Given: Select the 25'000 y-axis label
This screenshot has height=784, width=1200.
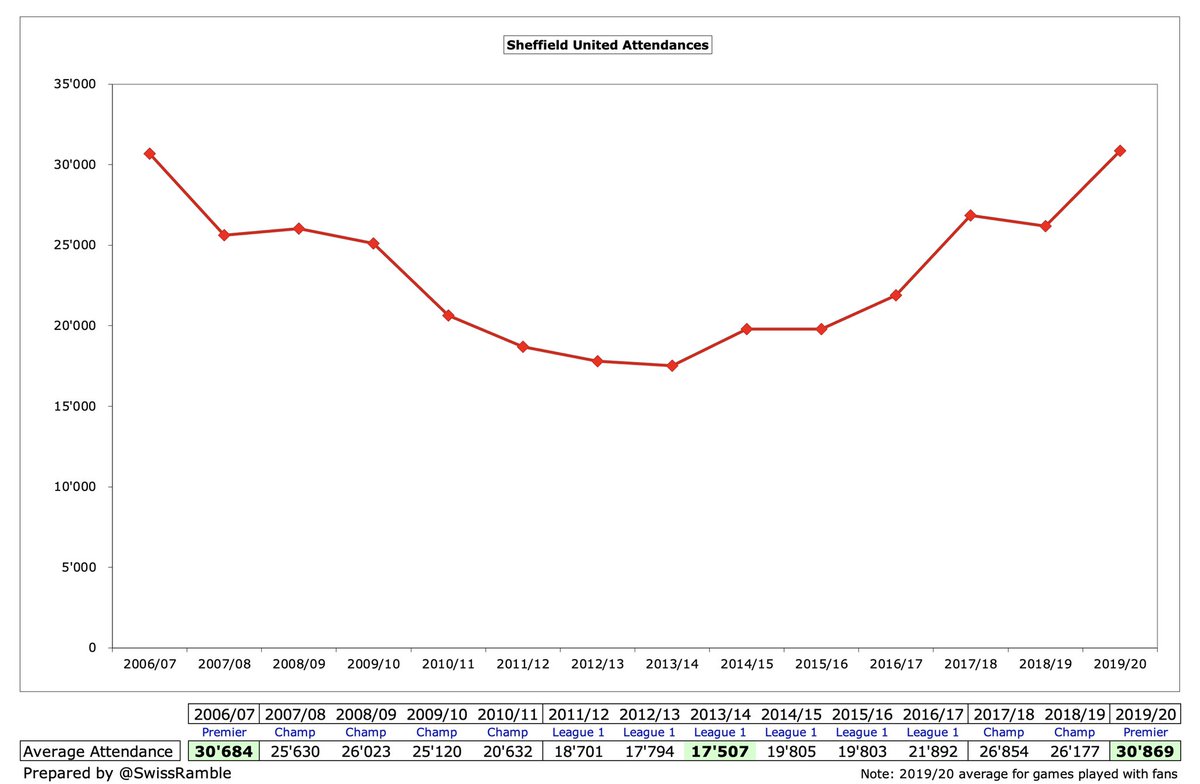Looking at the screenshot, I should click(76, 245).
